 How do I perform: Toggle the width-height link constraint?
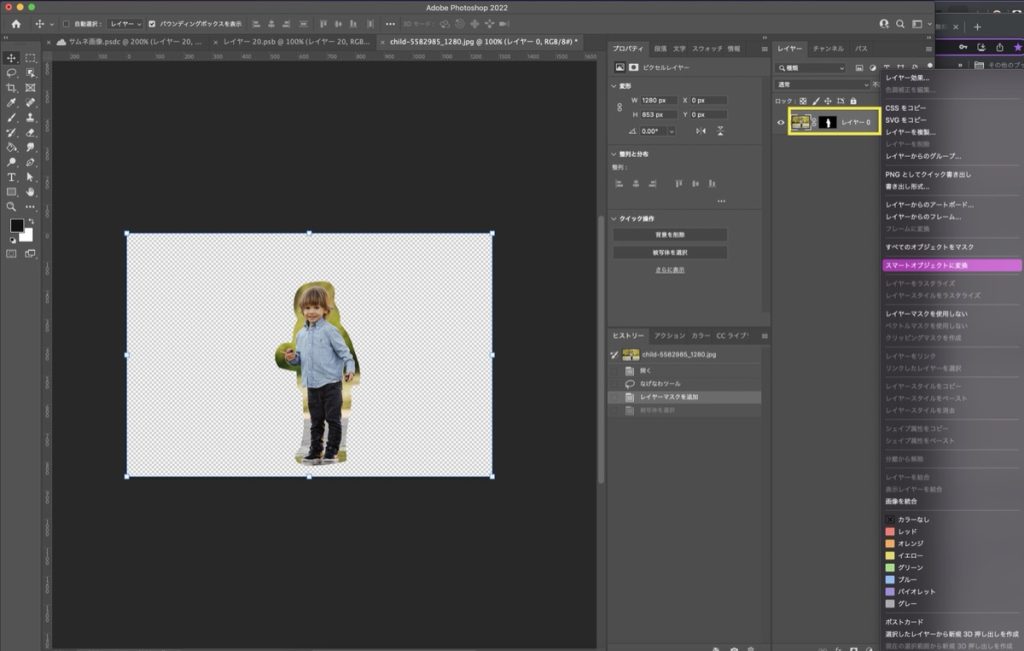[619, 107]
